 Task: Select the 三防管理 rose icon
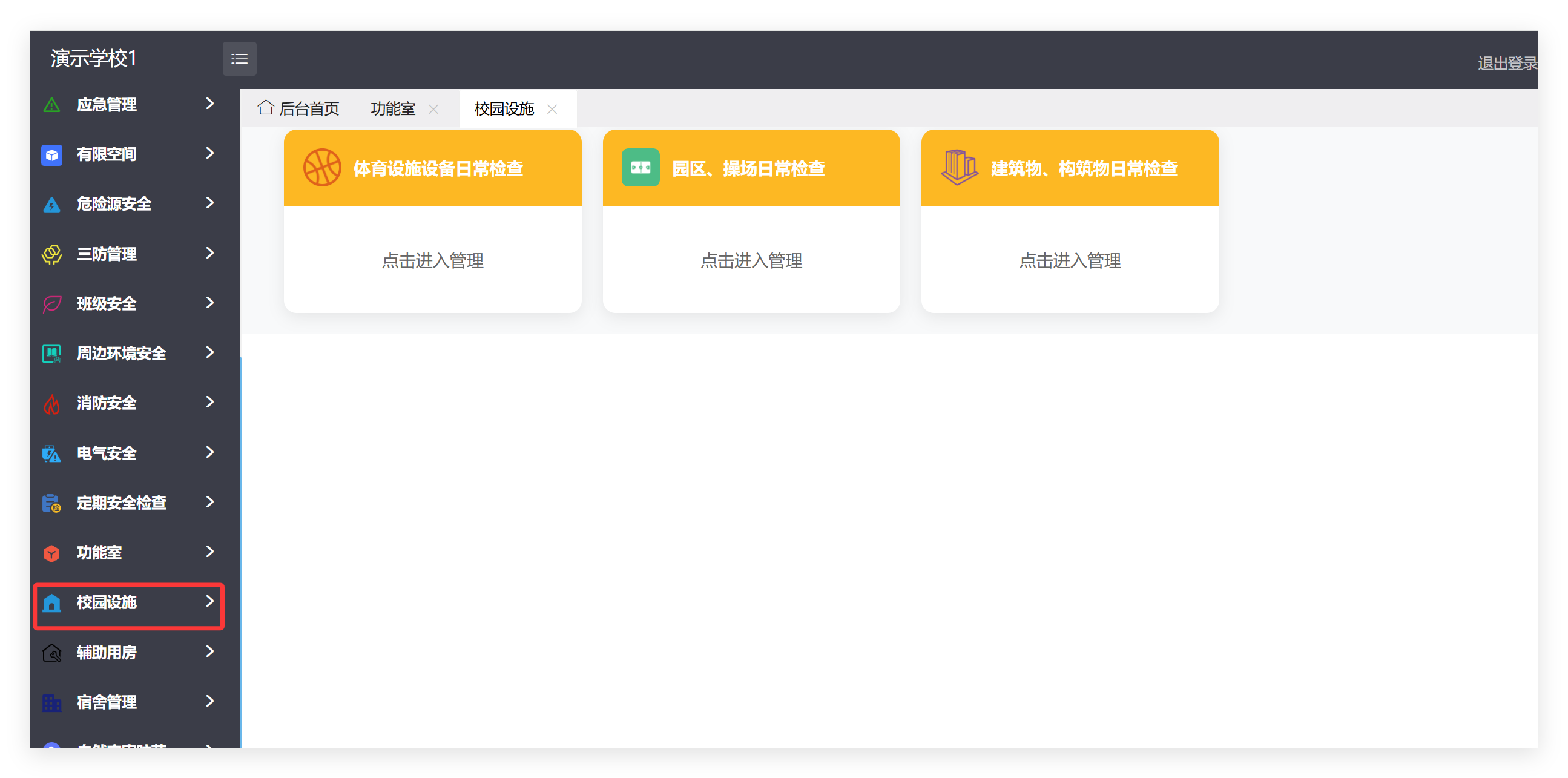point(51,254)
